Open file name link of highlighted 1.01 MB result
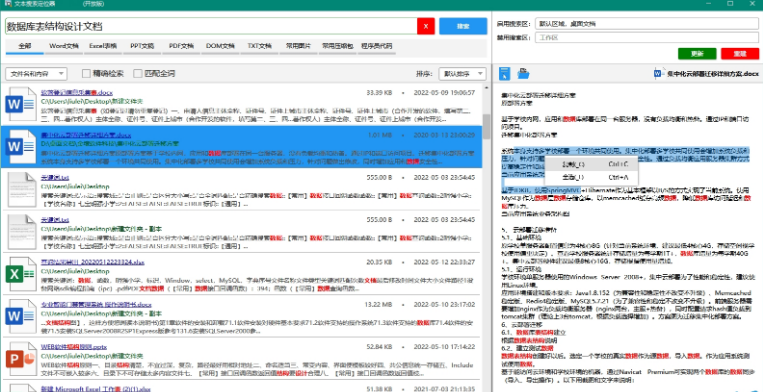 click(x=86, y=134)
